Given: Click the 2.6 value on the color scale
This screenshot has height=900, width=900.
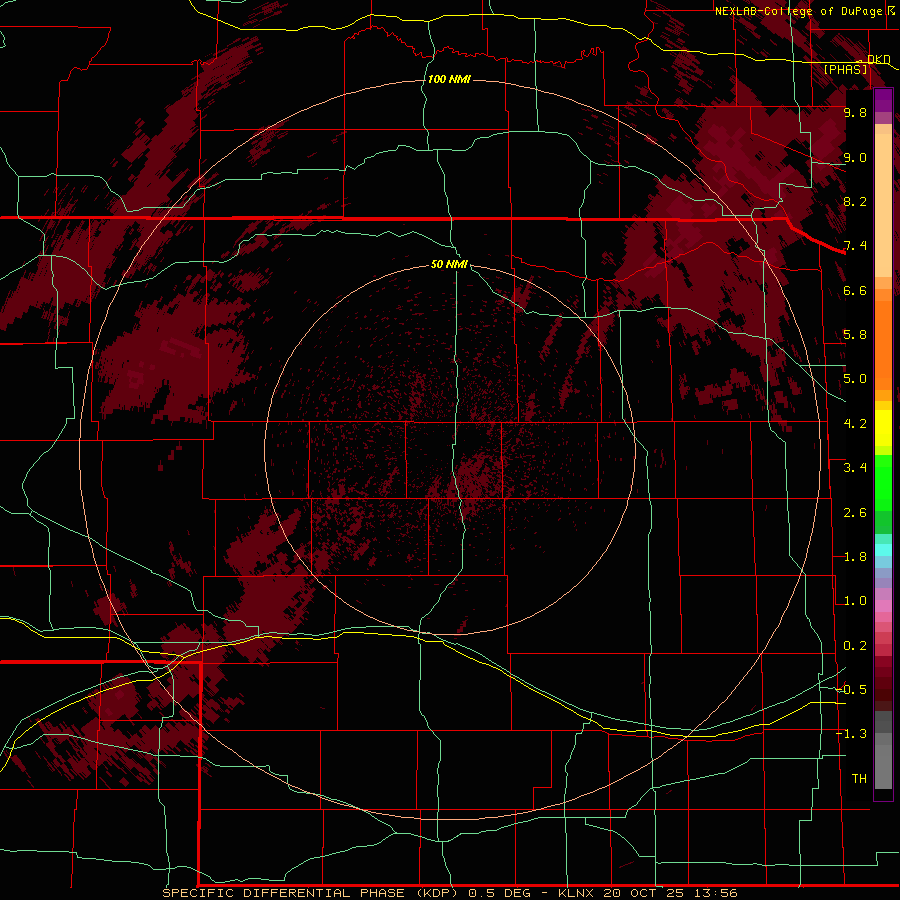Looking at the screenshot, I should (855, 512).
